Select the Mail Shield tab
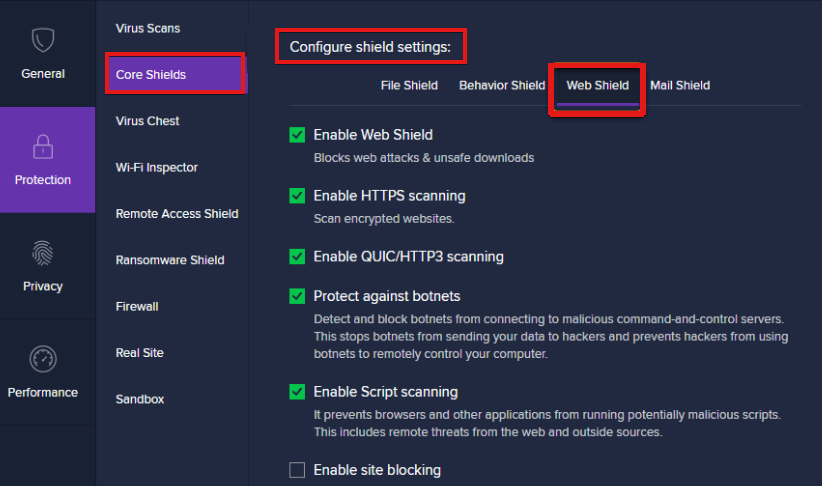Image resolution: width=822 pixels, height=486 pixels. tap(680, 86)
